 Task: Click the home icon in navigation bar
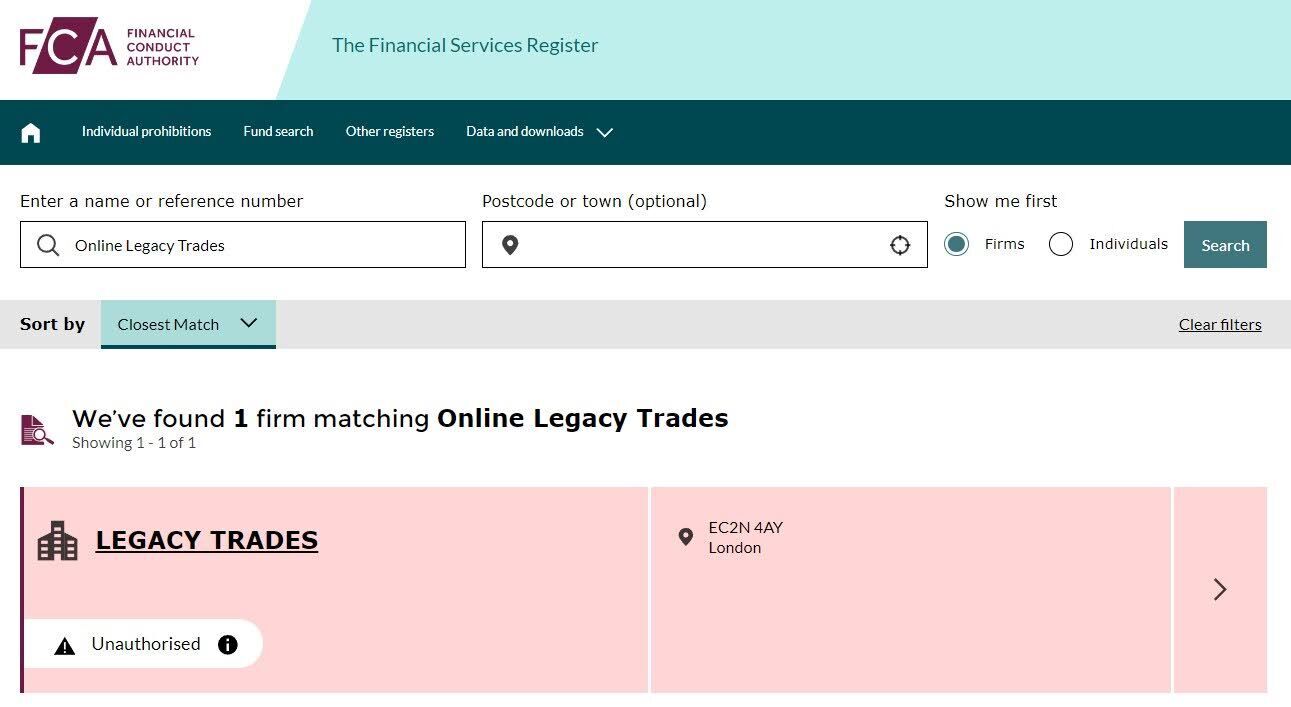click(31, 132)
